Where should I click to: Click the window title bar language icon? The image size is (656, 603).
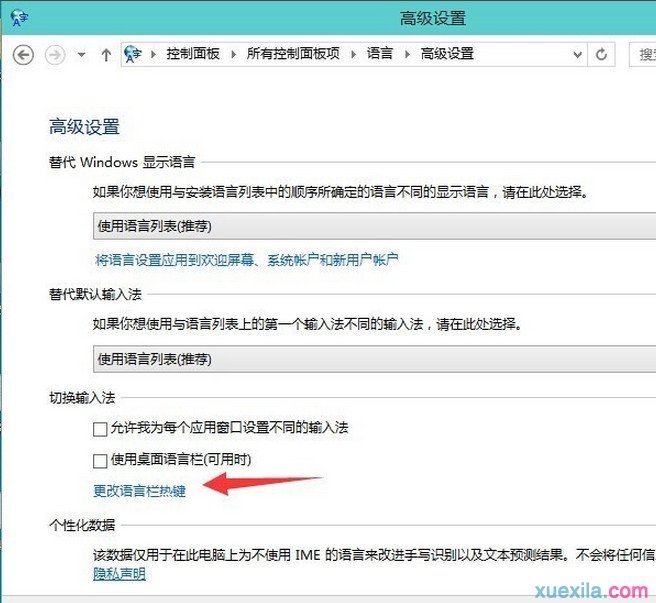click(19, 18)
